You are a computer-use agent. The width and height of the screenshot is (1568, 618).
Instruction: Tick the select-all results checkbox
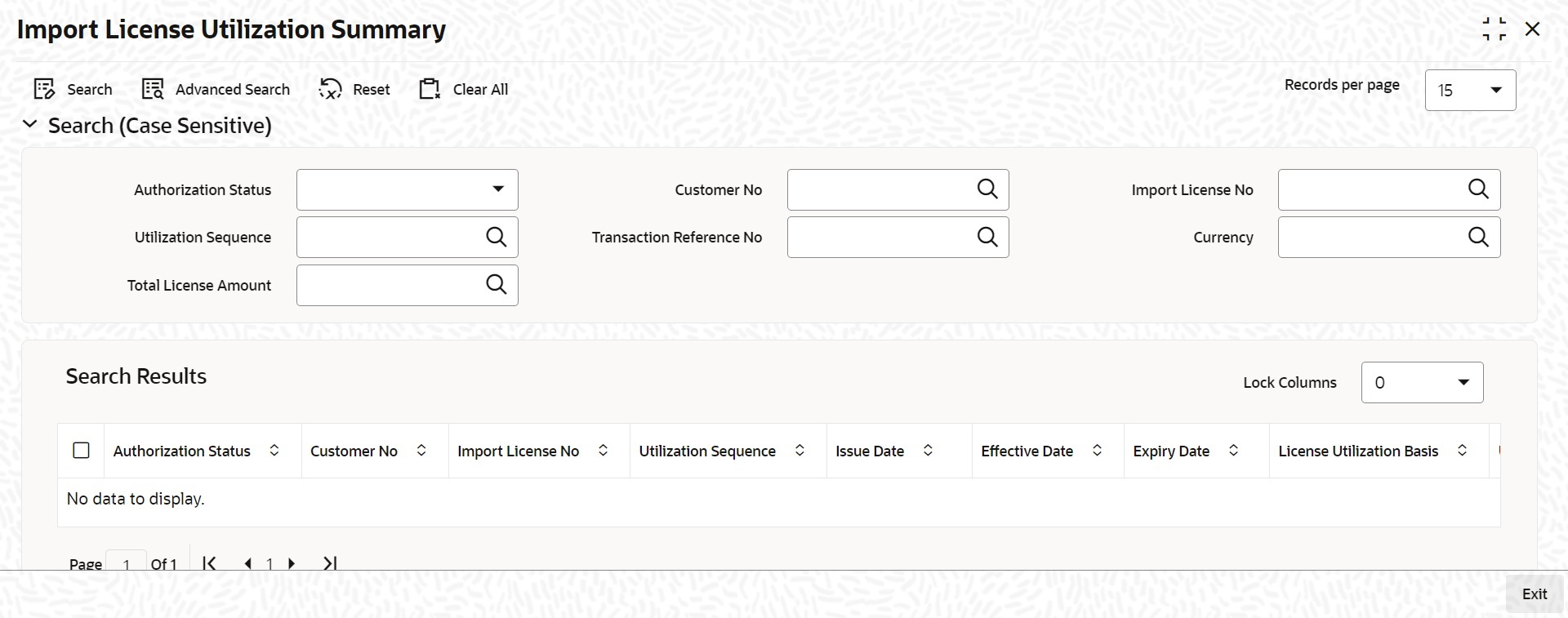coord(81,451)
